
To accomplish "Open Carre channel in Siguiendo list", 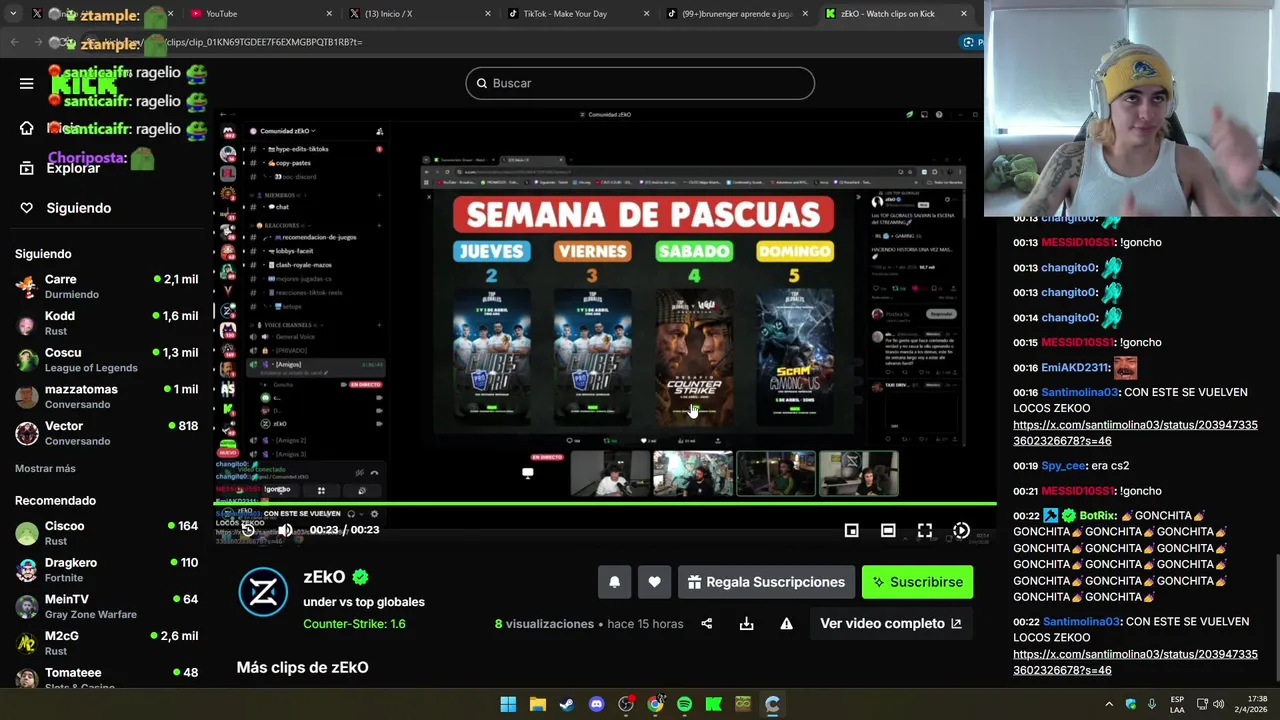I will pyautogui.click(x=106, y=286).
